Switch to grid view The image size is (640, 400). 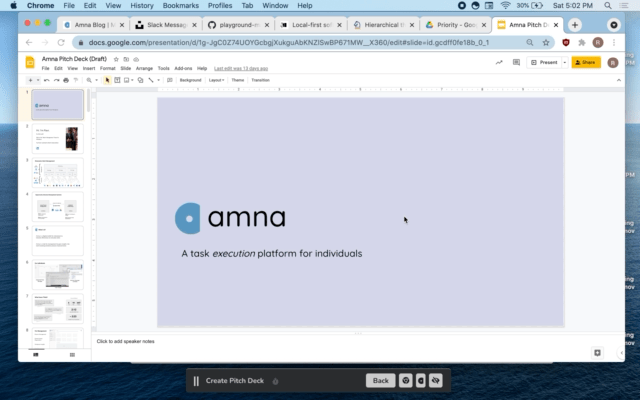point(72,355)
